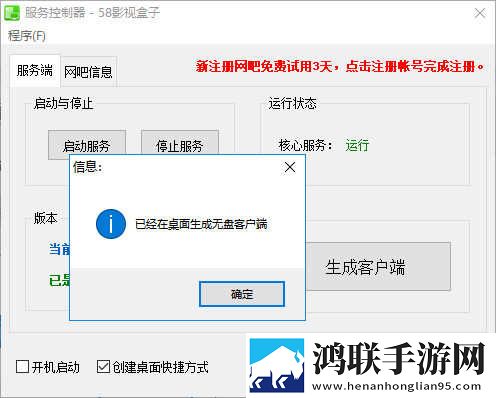Close the 信息 dialog with its X
The width and height of the screenshot is (496, 398).
pos(290,167)
